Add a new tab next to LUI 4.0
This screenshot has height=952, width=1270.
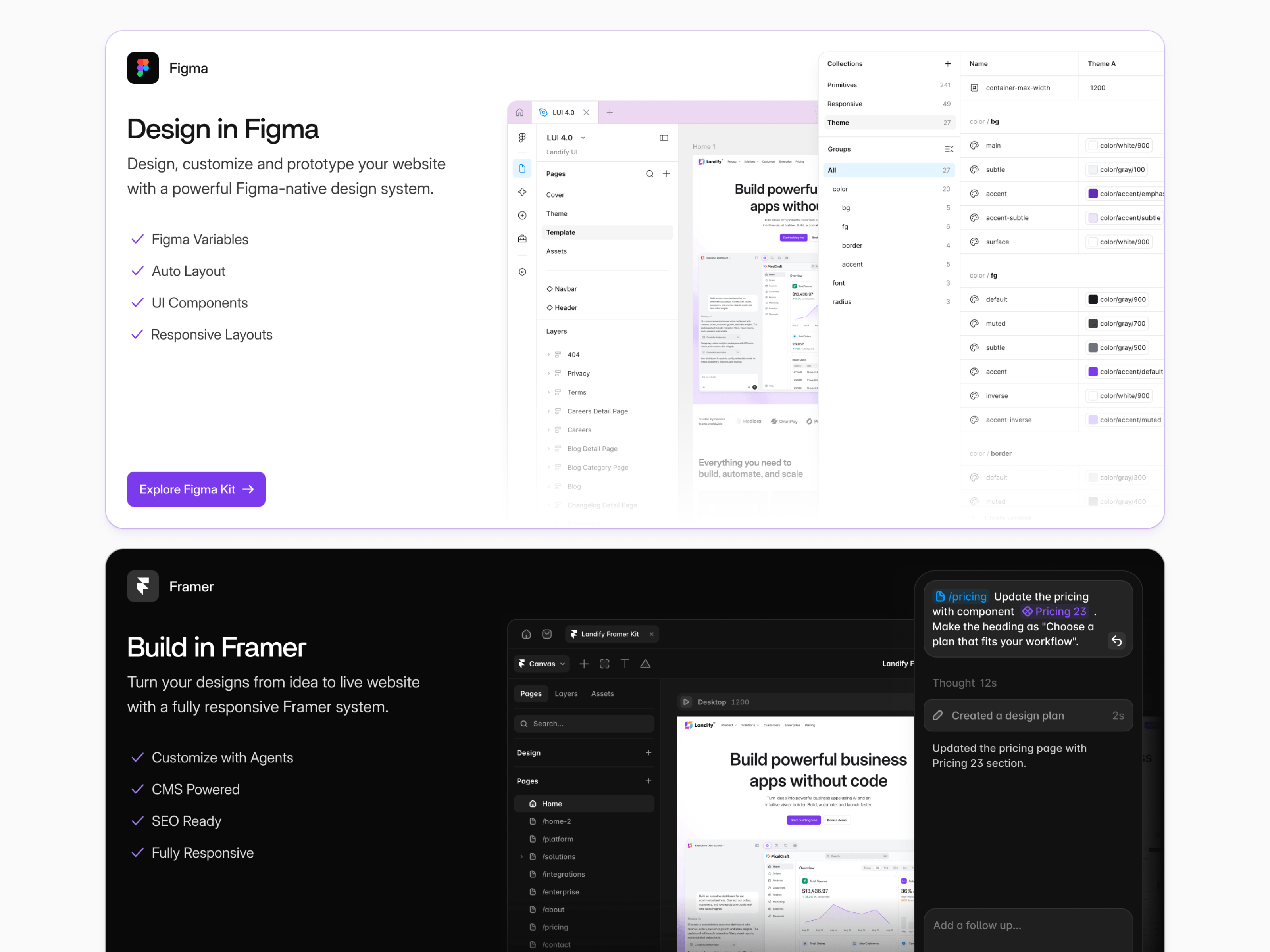[x=610, y=113]
